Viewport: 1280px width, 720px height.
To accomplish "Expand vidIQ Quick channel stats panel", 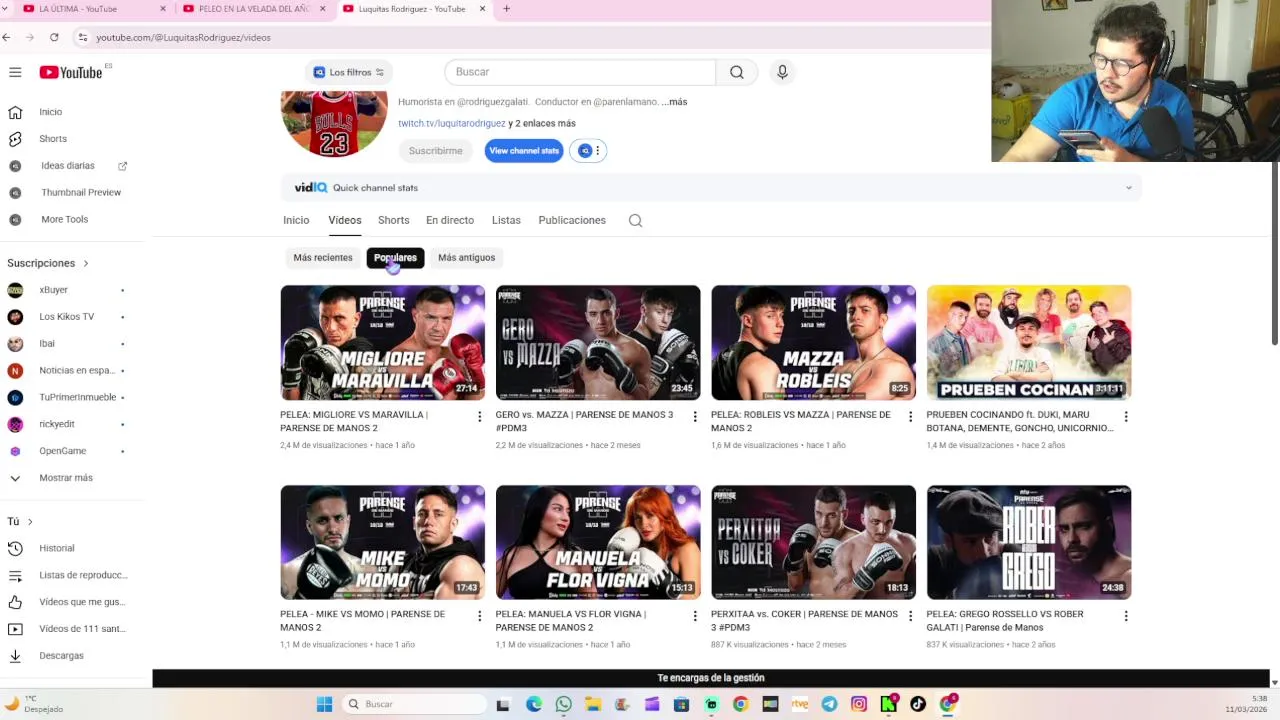I will 1129,188.
